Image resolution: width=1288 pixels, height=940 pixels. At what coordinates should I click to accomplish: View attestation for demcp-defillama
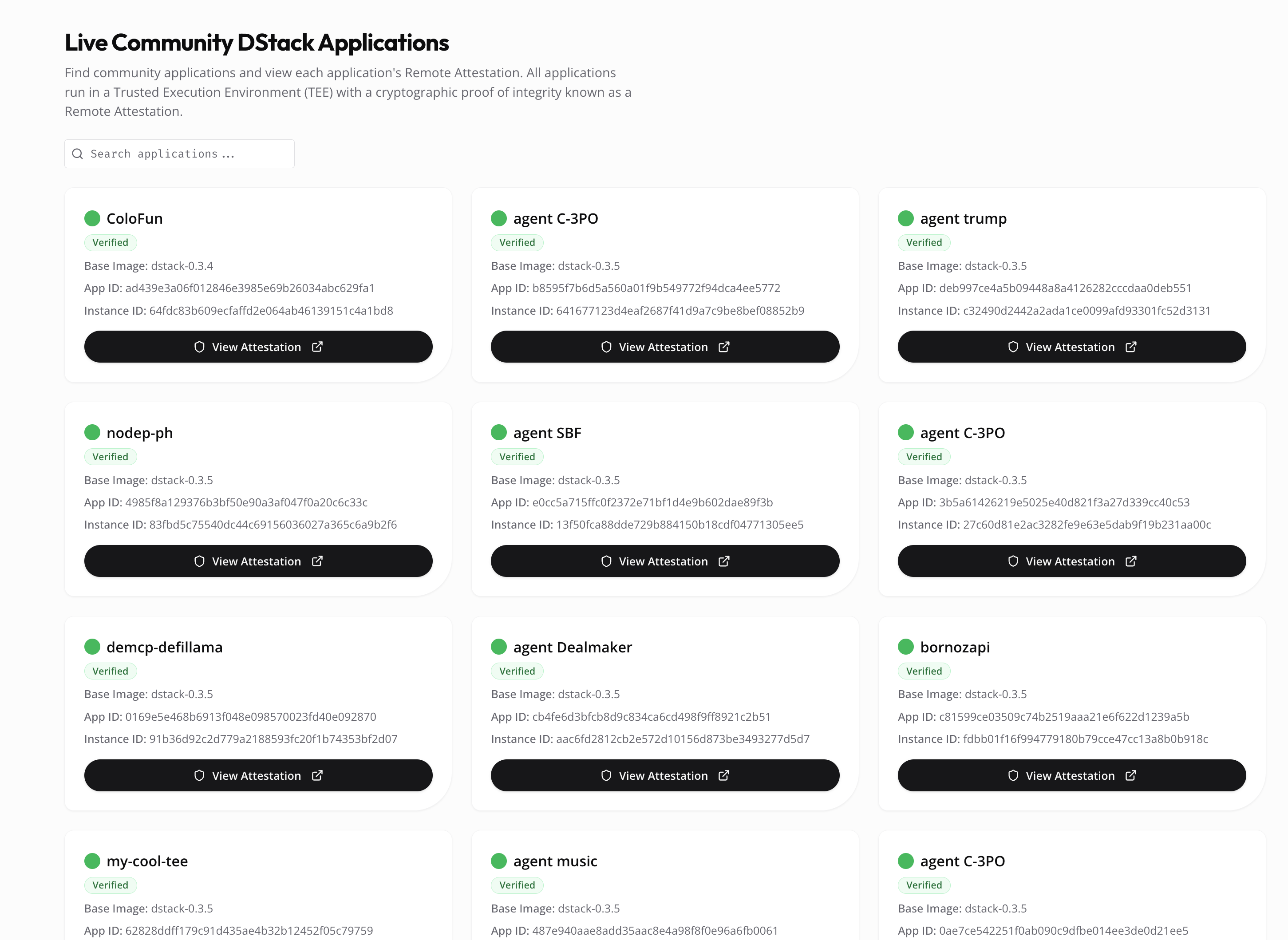[x=258, y=775]
